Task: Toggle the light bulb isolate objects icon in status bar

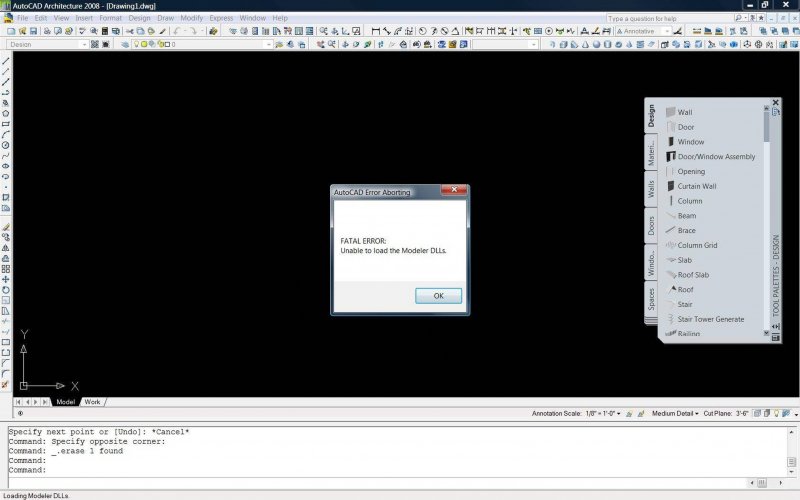Action: click(x=776, y=414)
